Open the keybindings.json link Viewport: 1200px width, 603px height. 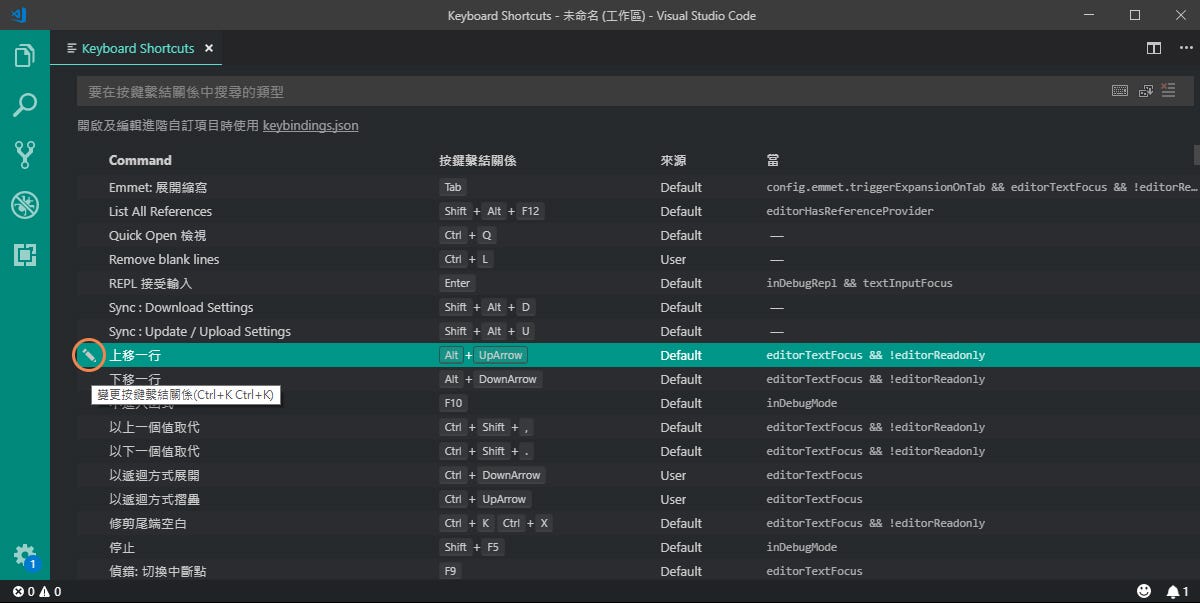pyautogui.click(x=310, y=126)
